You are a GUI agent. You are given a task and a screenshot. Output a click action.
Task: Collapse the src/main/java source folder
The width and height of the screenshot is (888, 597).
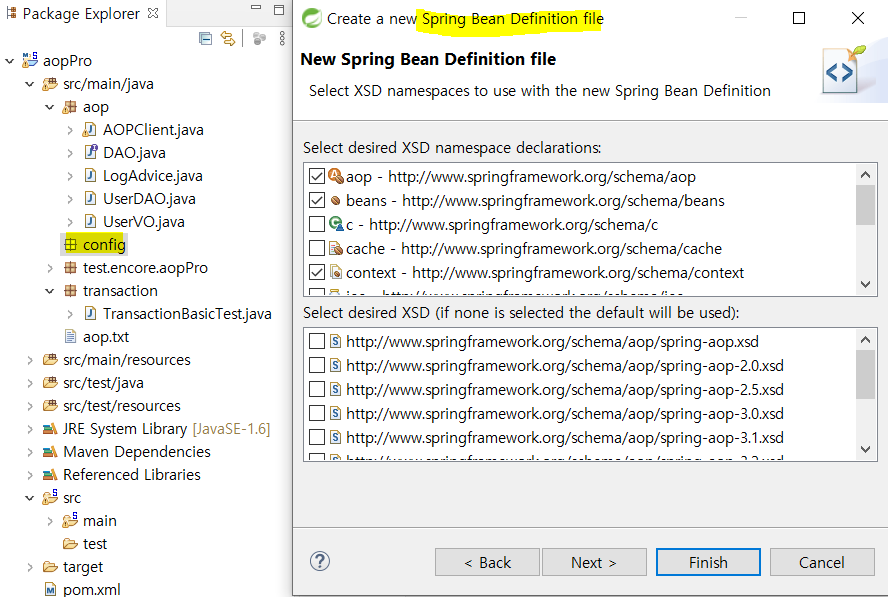tap(29, 84)
